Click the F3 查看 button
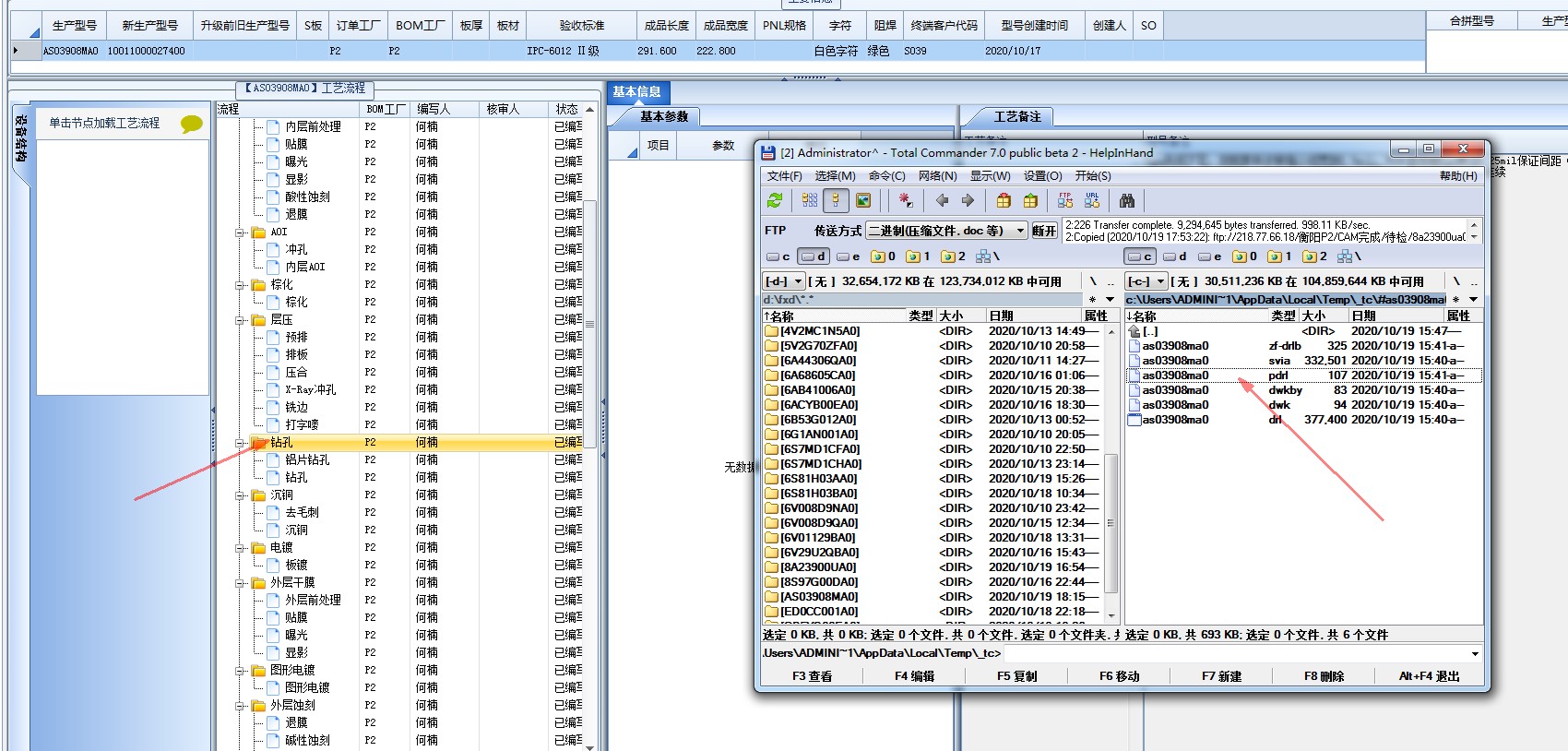The width and height of the screenshot is (1568, 751). tap(812, 676)
